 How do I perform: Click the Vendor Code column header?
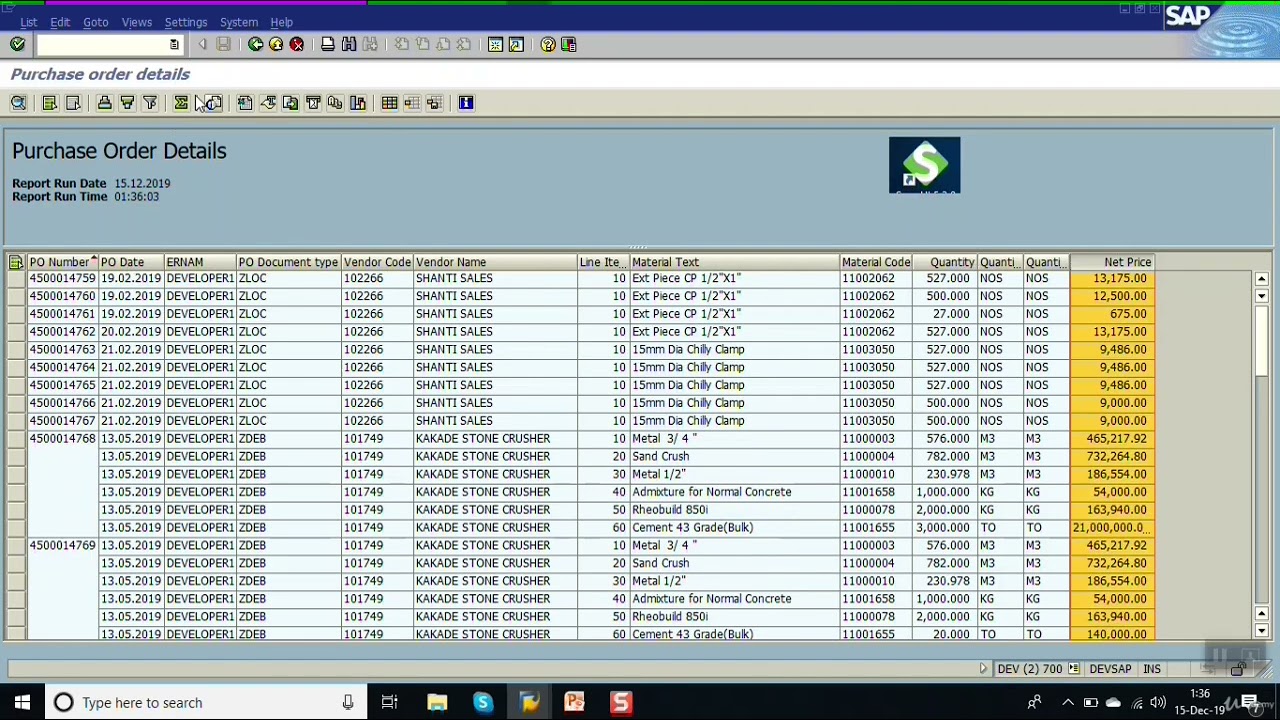[377, 262]
